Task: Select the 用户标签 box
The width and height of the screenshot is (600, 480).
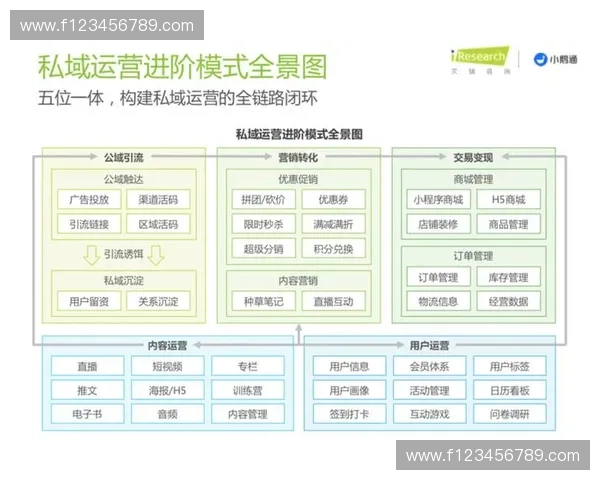Action: pyautogui.click(x=510, y=366)
